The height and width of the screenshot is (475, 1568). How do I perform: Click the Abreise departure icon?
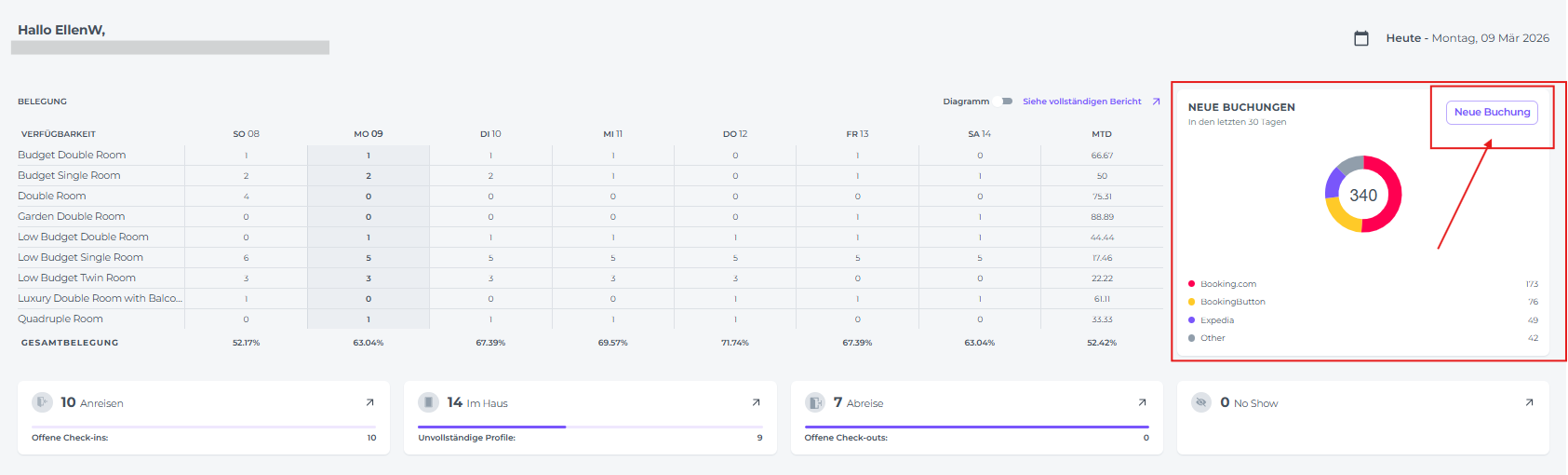tap(814, 402)
